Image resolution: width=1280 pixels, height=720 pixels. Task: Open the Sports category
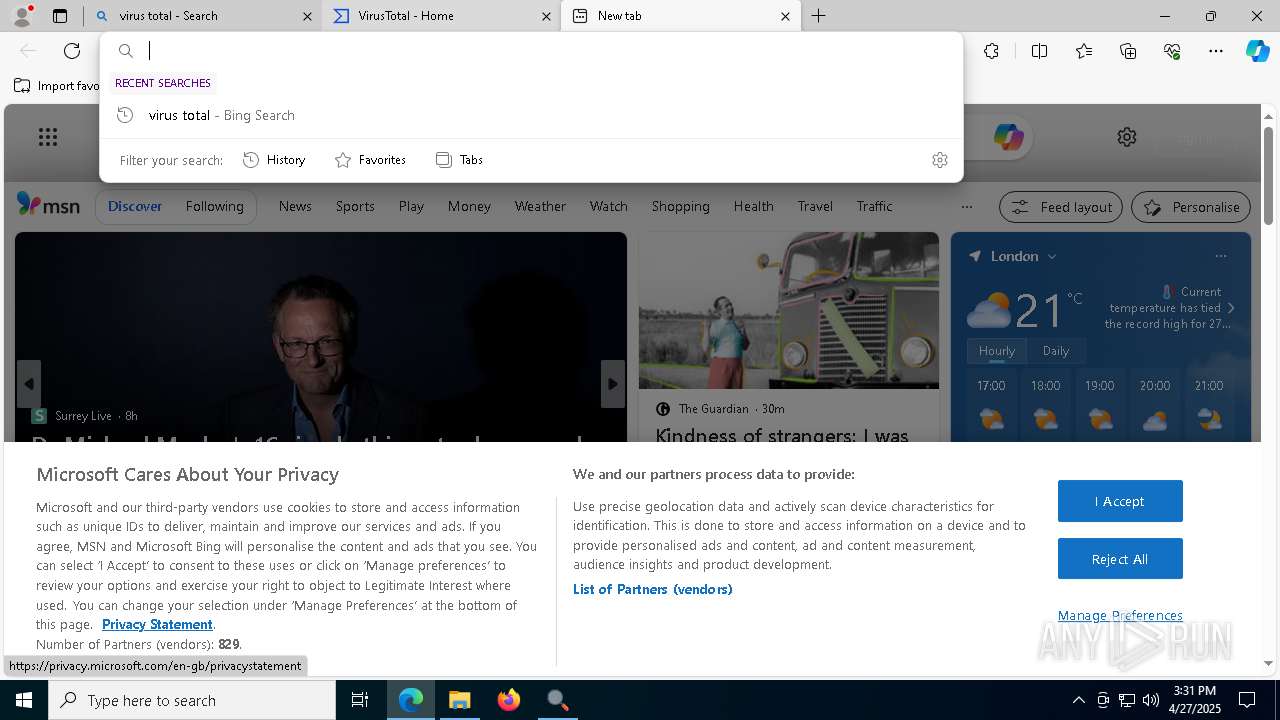(x=355, y=206)
